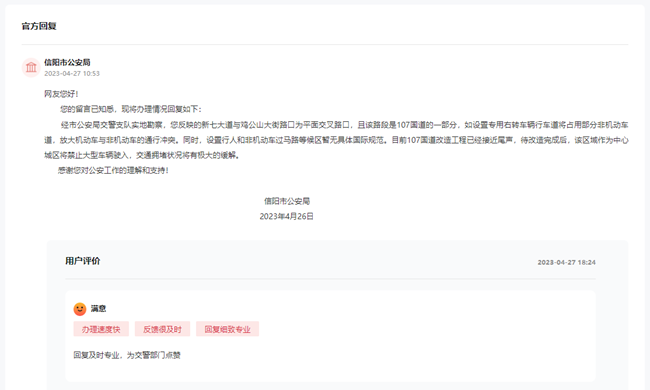Click the 用户评价 heading
This screenshot has width=650, height=390.
[x=82, y=261]
